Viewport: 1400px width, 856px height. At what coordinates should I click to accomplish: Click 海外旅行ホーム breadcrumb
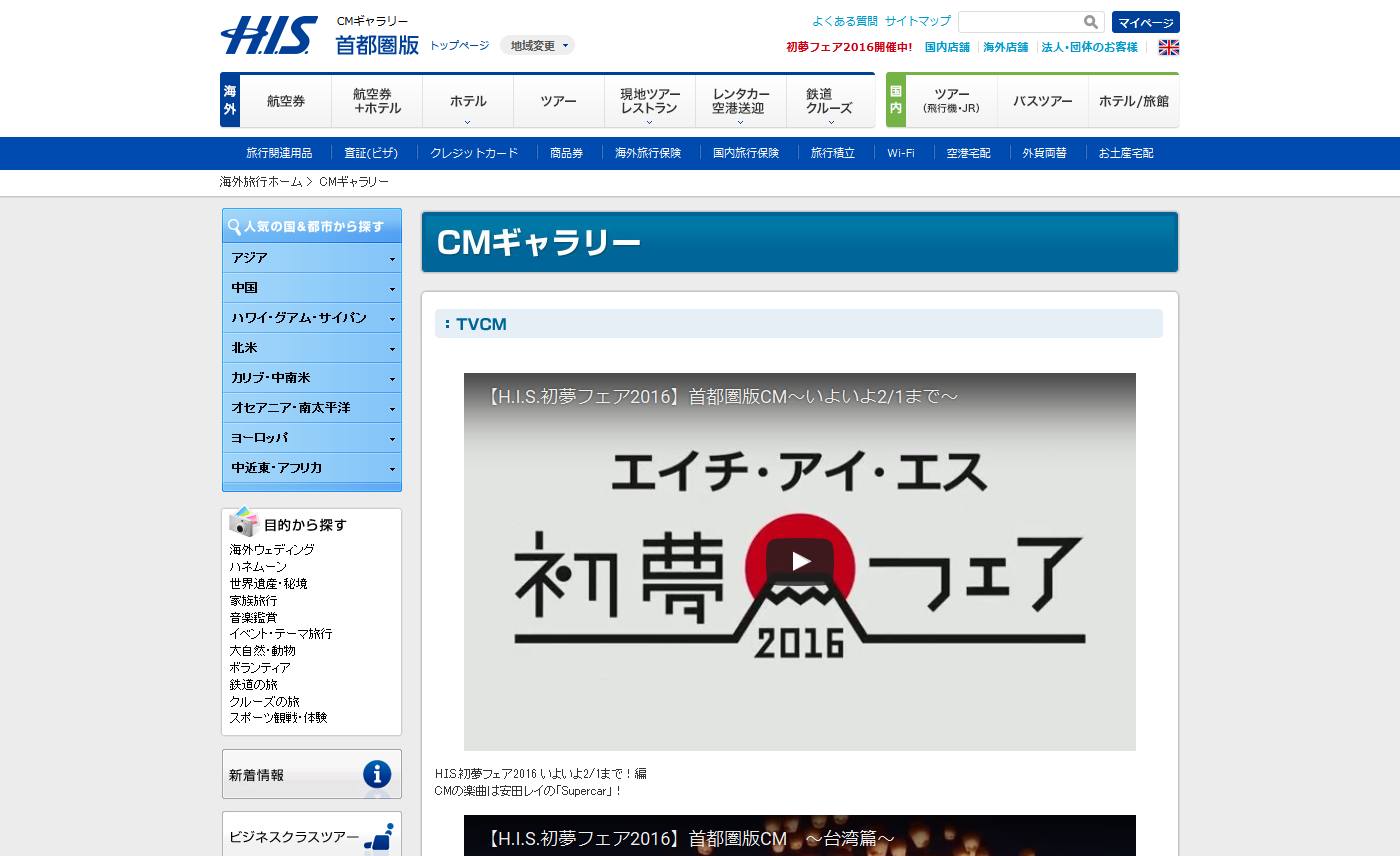click(261, 182)
